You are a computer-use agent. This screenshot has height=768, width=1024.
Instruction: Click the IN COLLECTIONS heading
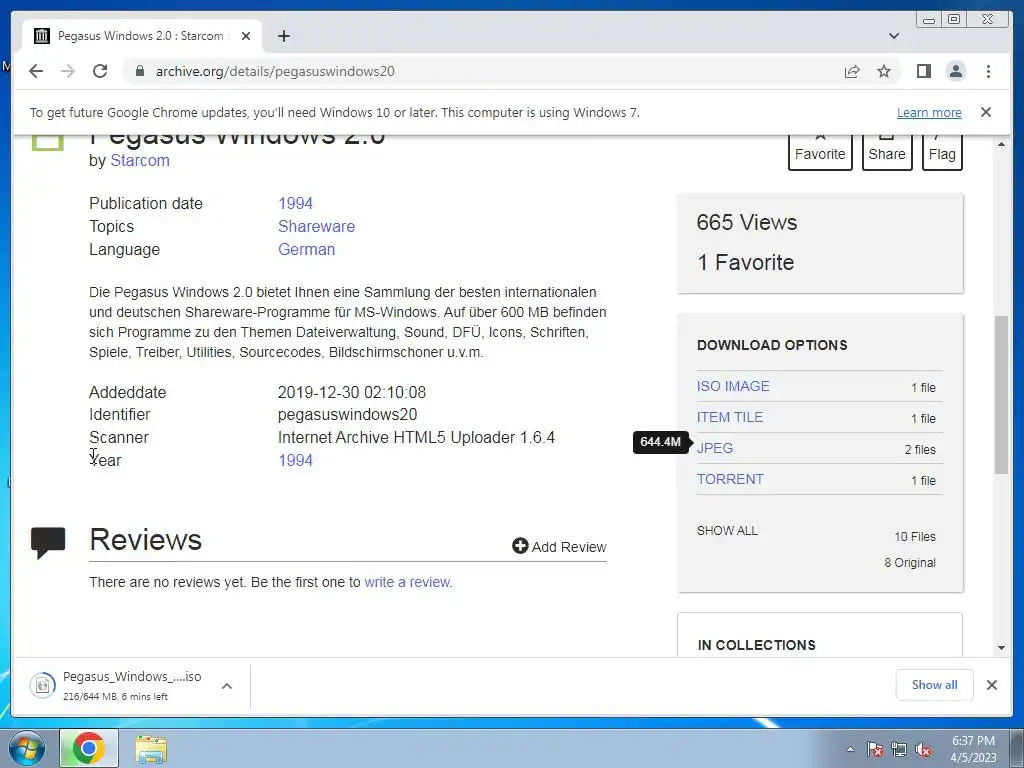click(756, 645)
